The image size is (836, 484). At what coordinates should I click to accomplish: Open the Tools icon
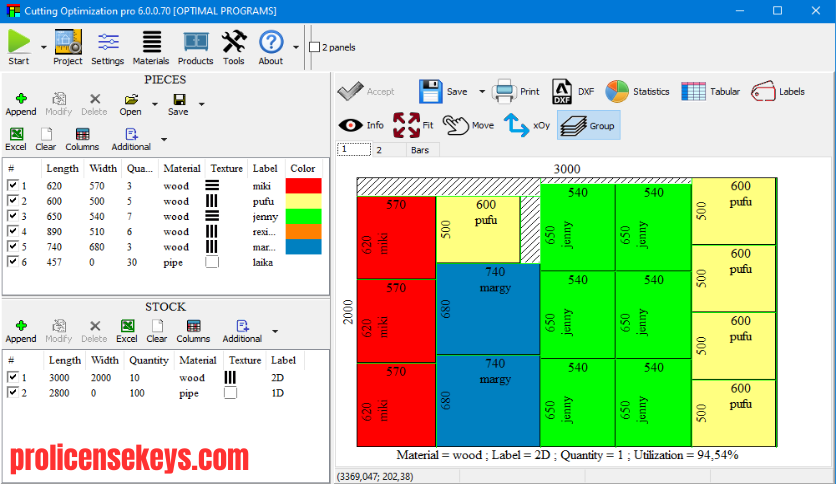pyautogui.click(x=234, y=47)
